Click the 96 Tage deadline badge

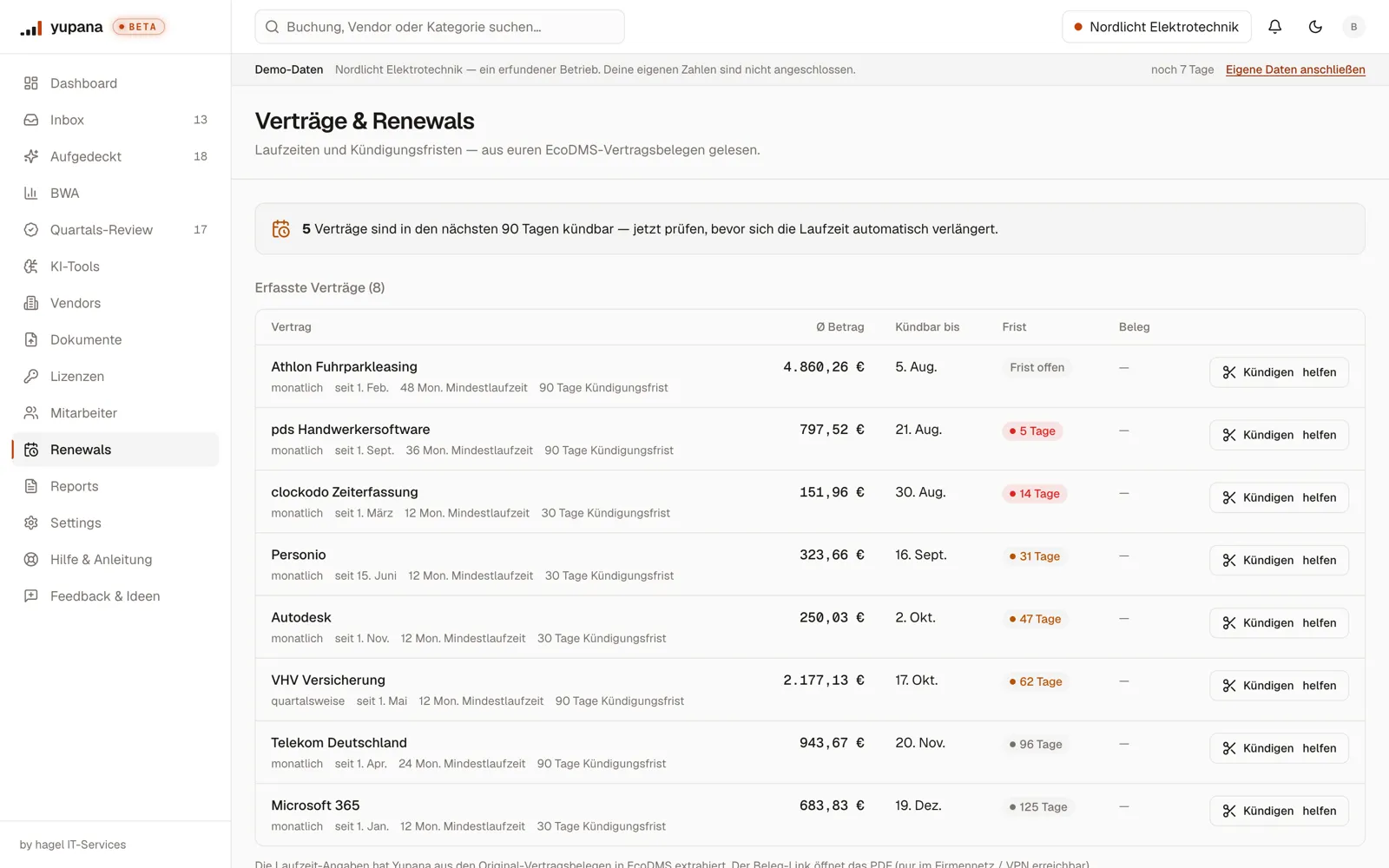(1036, 745)
